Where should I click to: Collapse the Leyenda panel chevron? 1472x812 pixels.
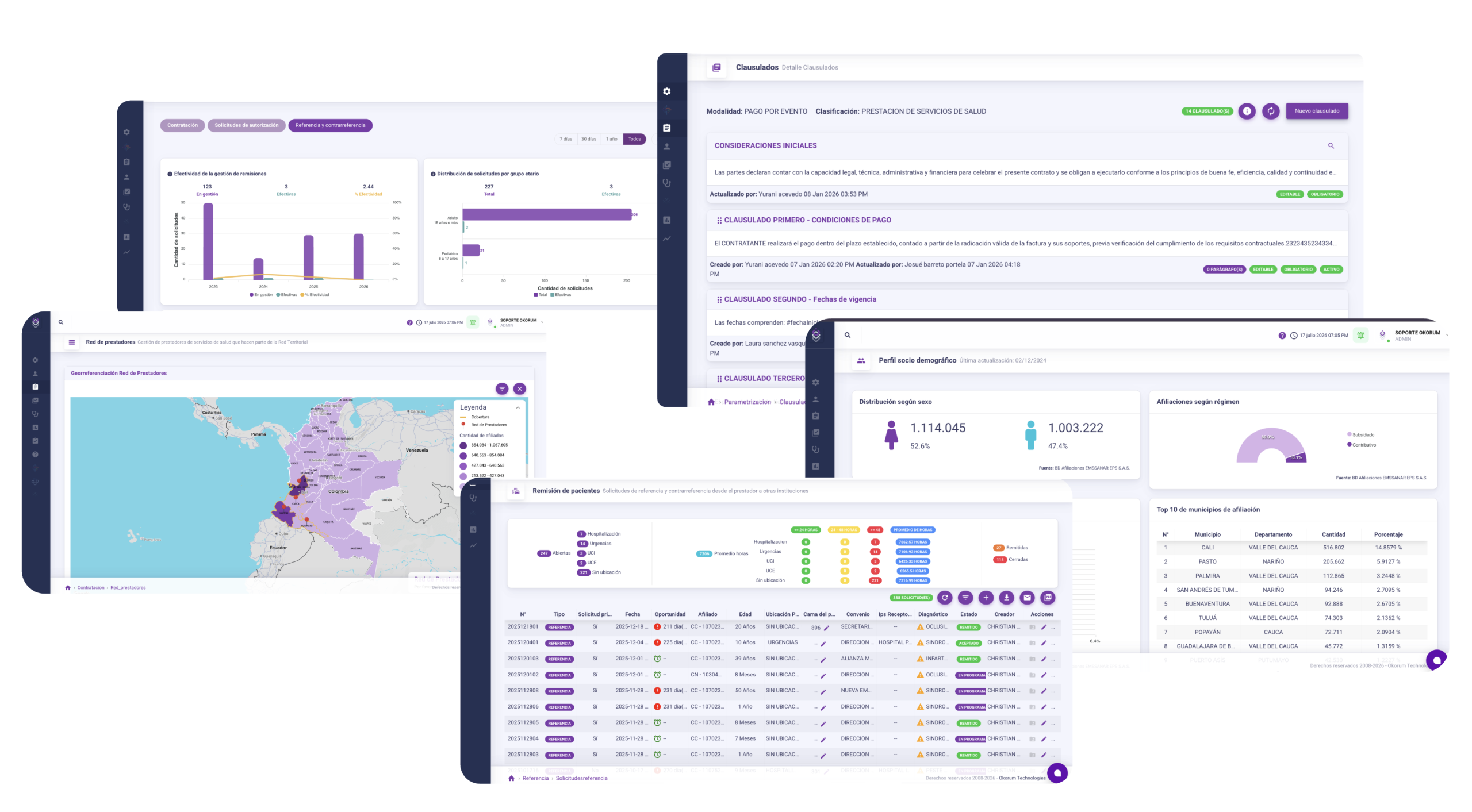click(518, 407)
